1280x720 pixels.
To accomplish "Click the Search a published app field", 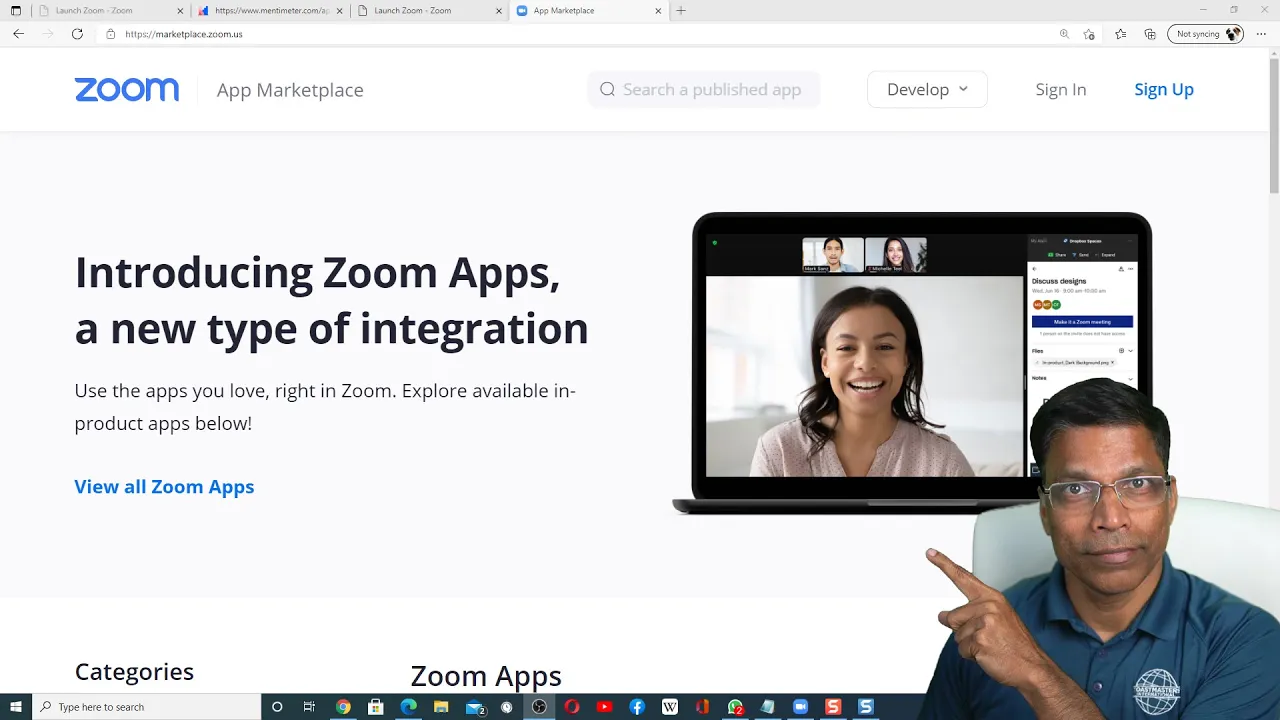I will [x=704, y=89].
